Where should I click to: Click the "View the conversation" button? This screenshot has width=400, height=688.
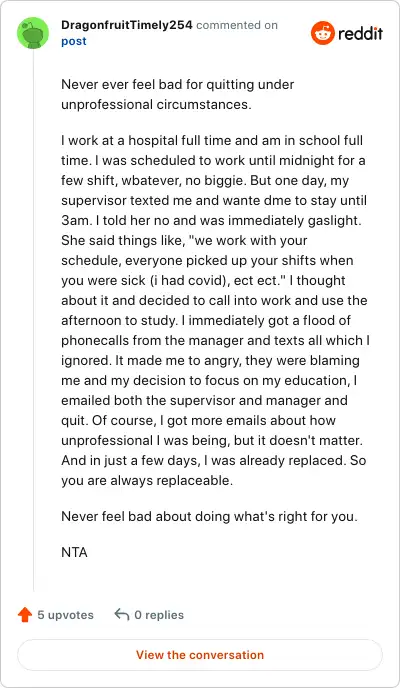tap(200, 655)
